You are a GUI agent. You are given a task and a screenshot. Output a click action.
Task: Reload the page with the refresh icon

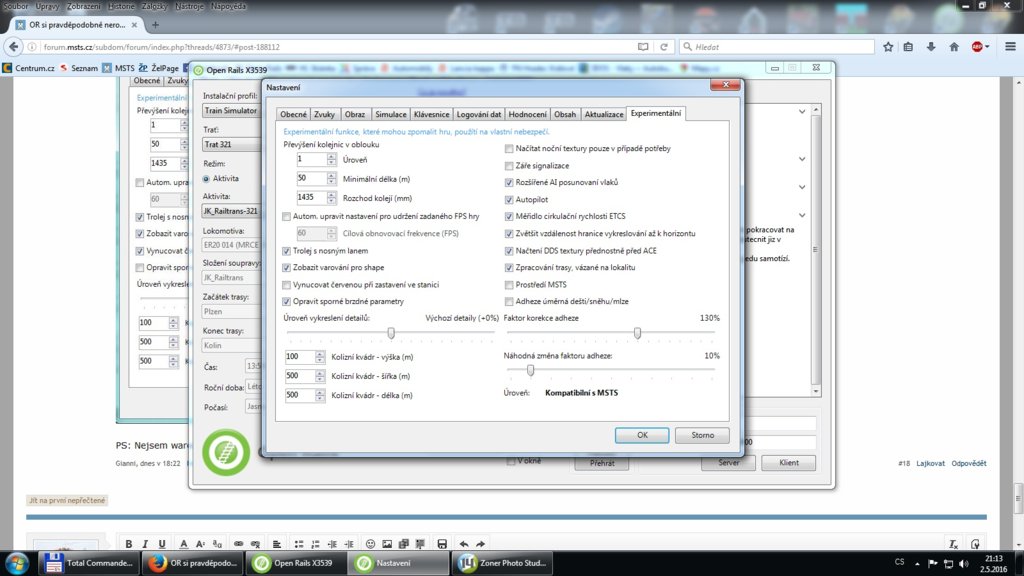pyautogui.click(x=664, y=47)
